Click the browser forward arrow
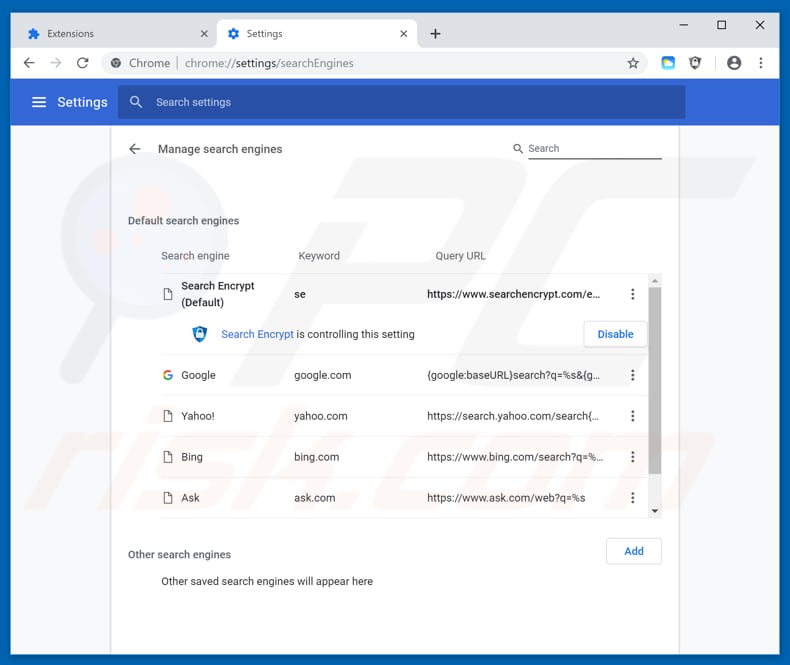 point(56,63)
